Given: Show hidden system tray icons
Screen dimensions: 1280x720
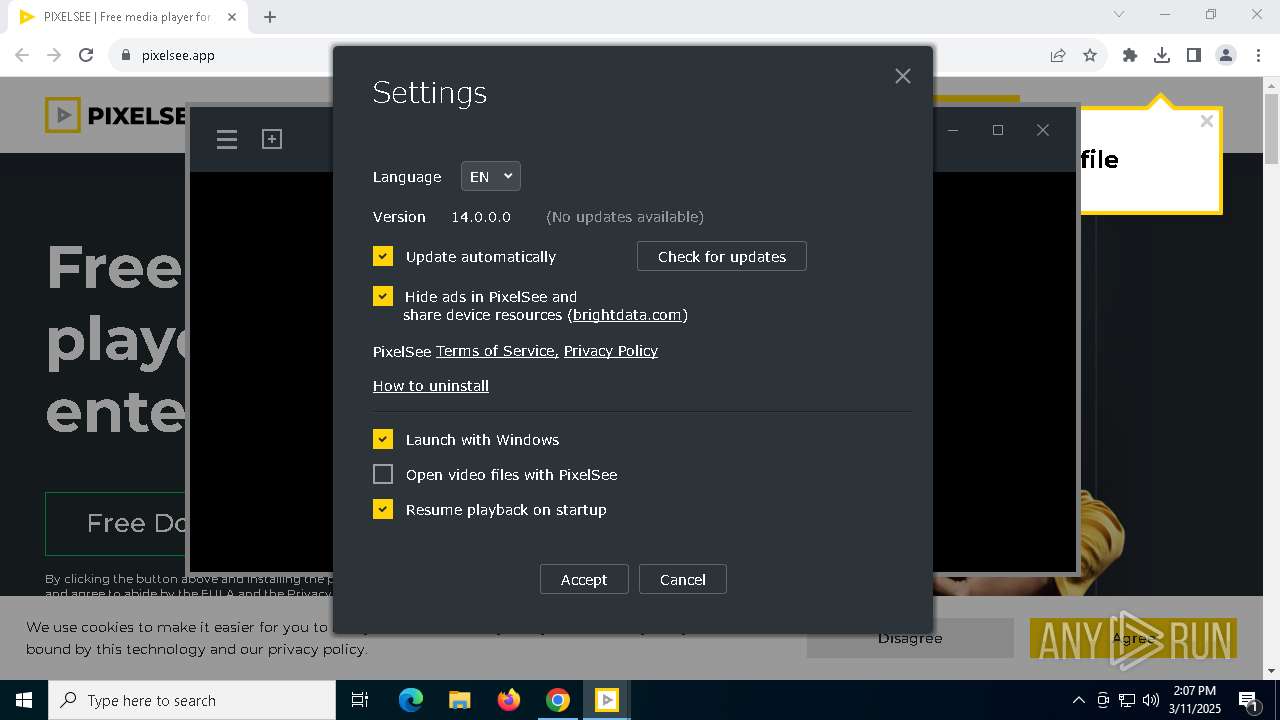Looking at the screenshot, I should click(x=1078, y=700).
